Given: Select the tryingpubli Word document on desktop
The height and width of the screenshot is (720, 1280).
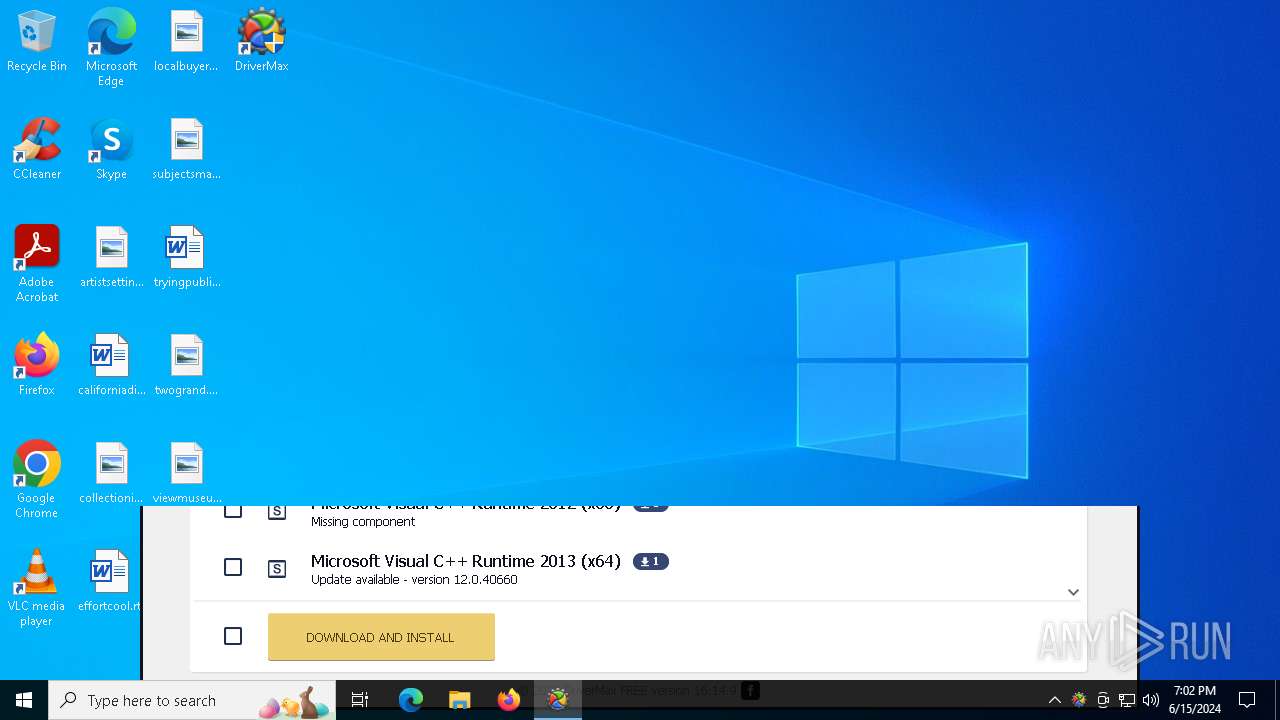Looking at the screenshot, I should (x=186, y=258).
